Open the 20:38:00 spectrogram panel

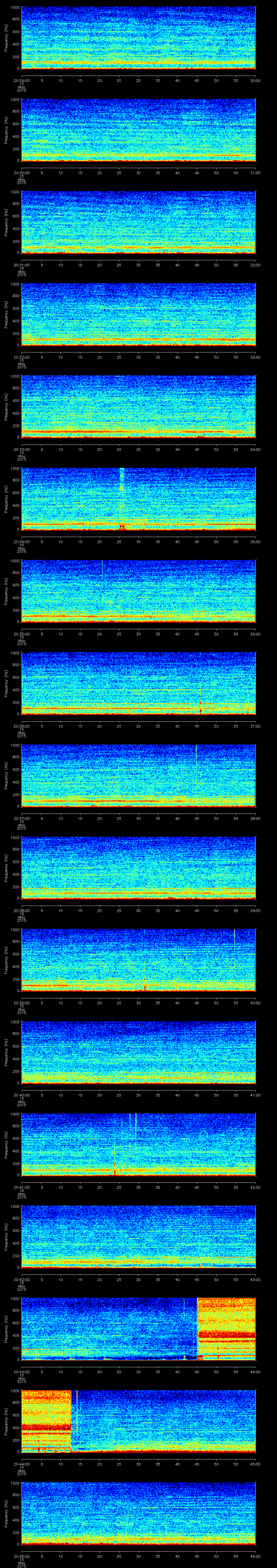pyautogui.click(x=138, y=868)
